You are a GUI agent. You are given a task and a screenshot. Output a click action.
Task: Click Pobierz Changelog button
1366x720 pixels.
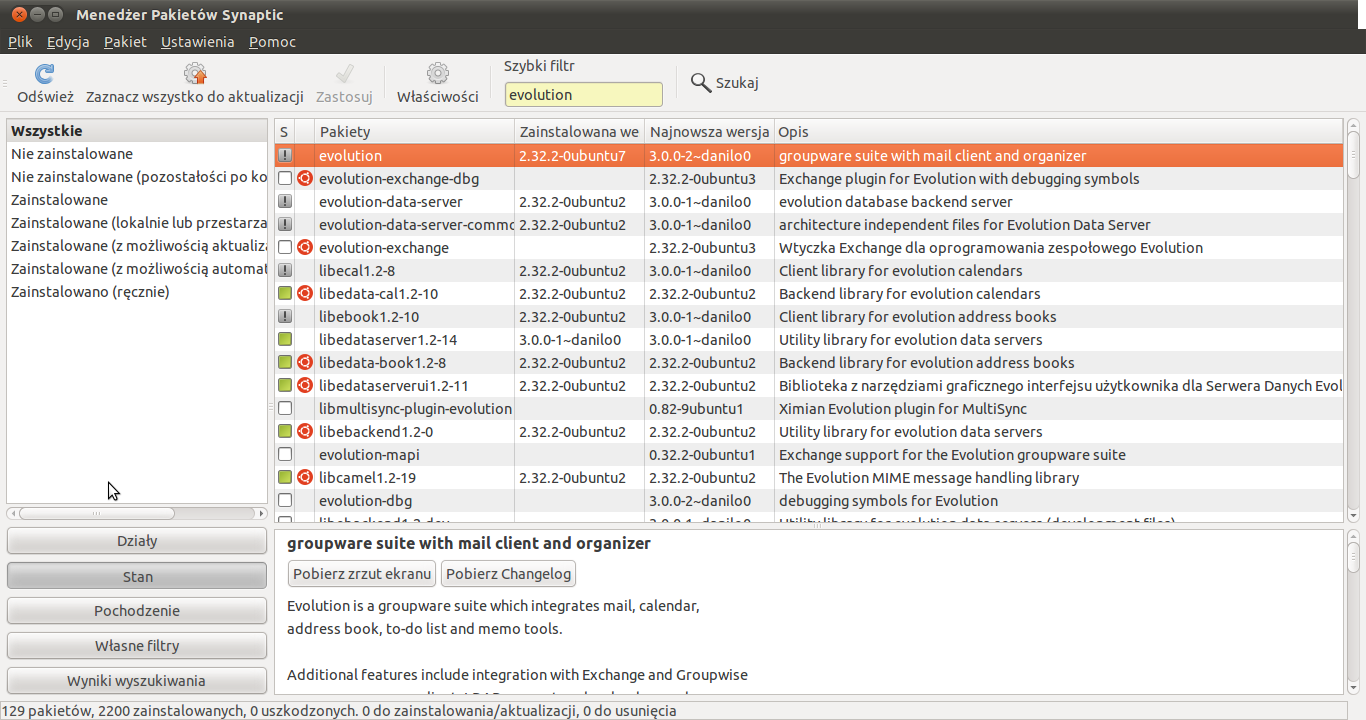tap(508, 574)
